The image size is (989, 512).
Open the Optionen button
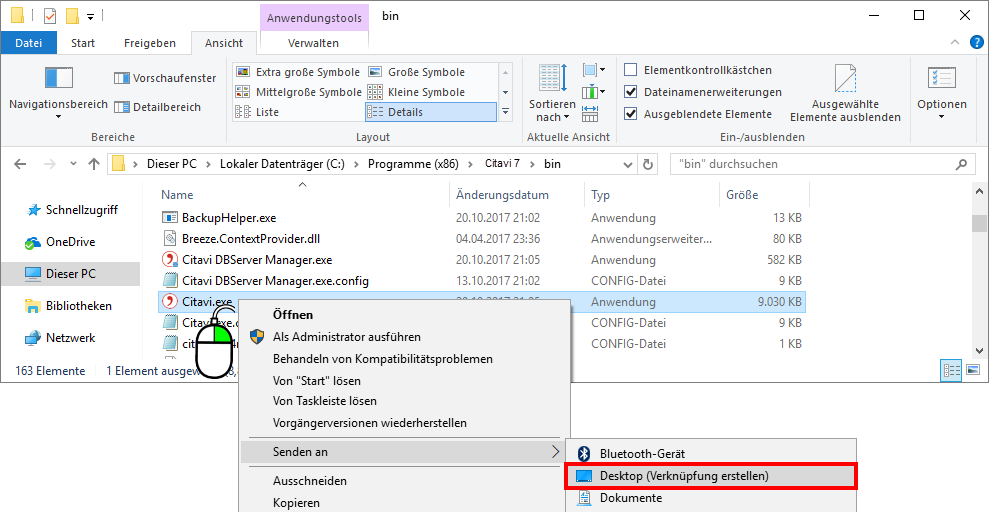click(942, 93)
